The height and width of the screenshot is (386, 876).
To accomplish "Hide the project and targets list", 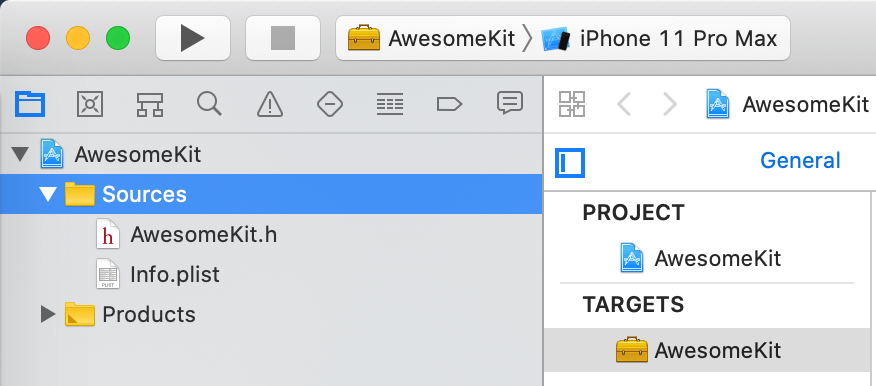I will [570, 163].
